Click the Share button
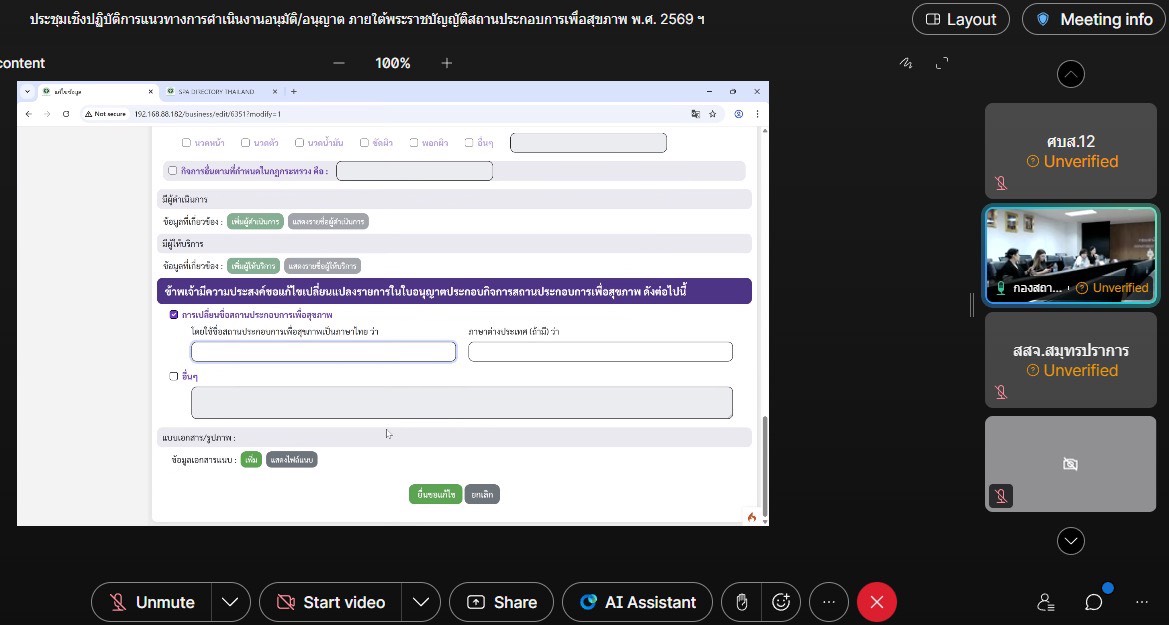Image resolution: width=1169 pixels, height=625 pixels. click(x=502, y=602)
